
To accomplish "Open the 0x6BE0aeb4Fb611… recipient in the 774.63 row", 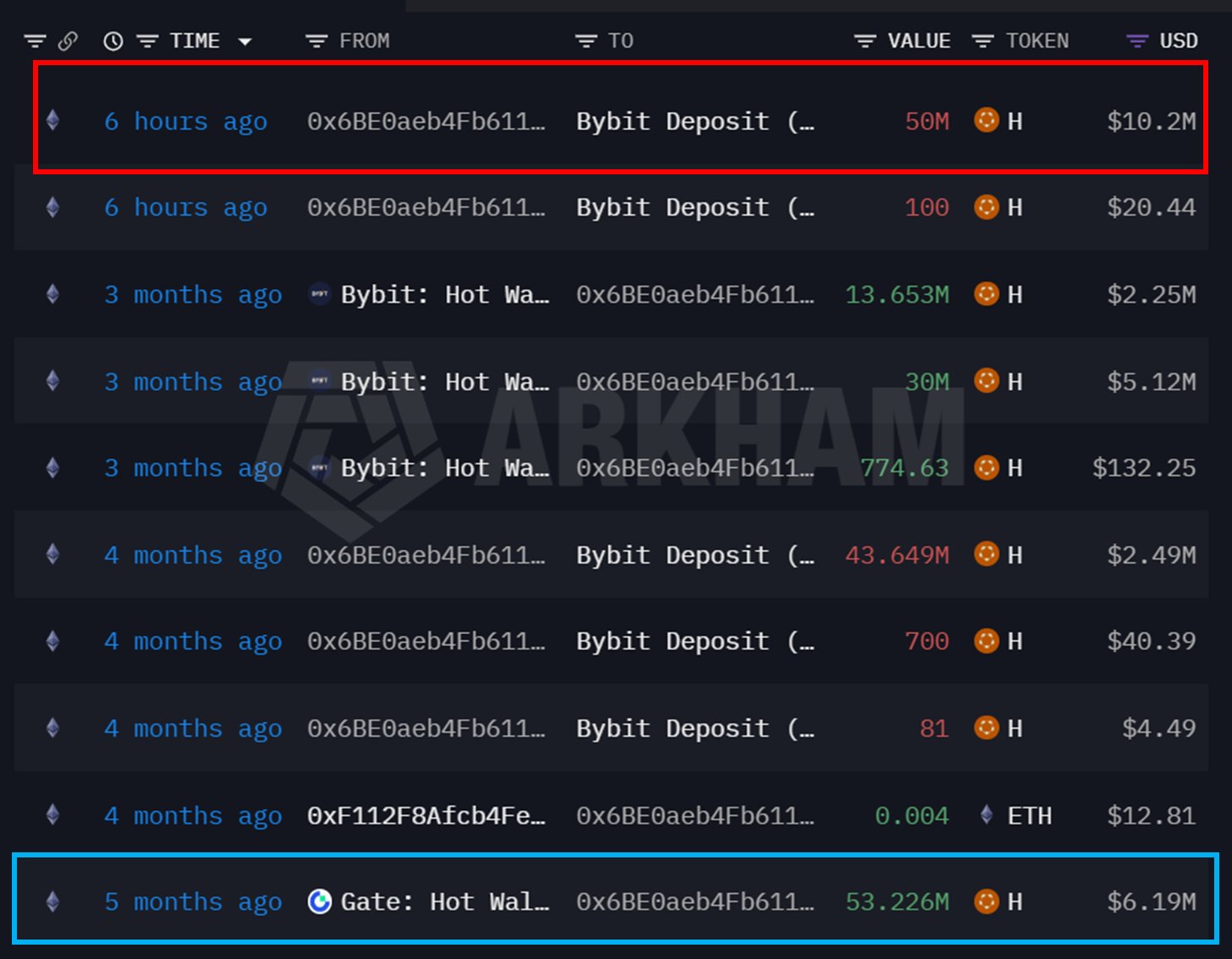I will tap(696, 468).
